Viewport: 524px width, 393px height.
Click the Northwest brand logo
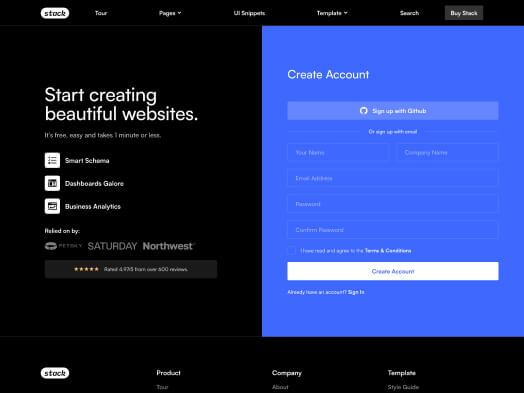pyautogui.click(x=168, y=246)
